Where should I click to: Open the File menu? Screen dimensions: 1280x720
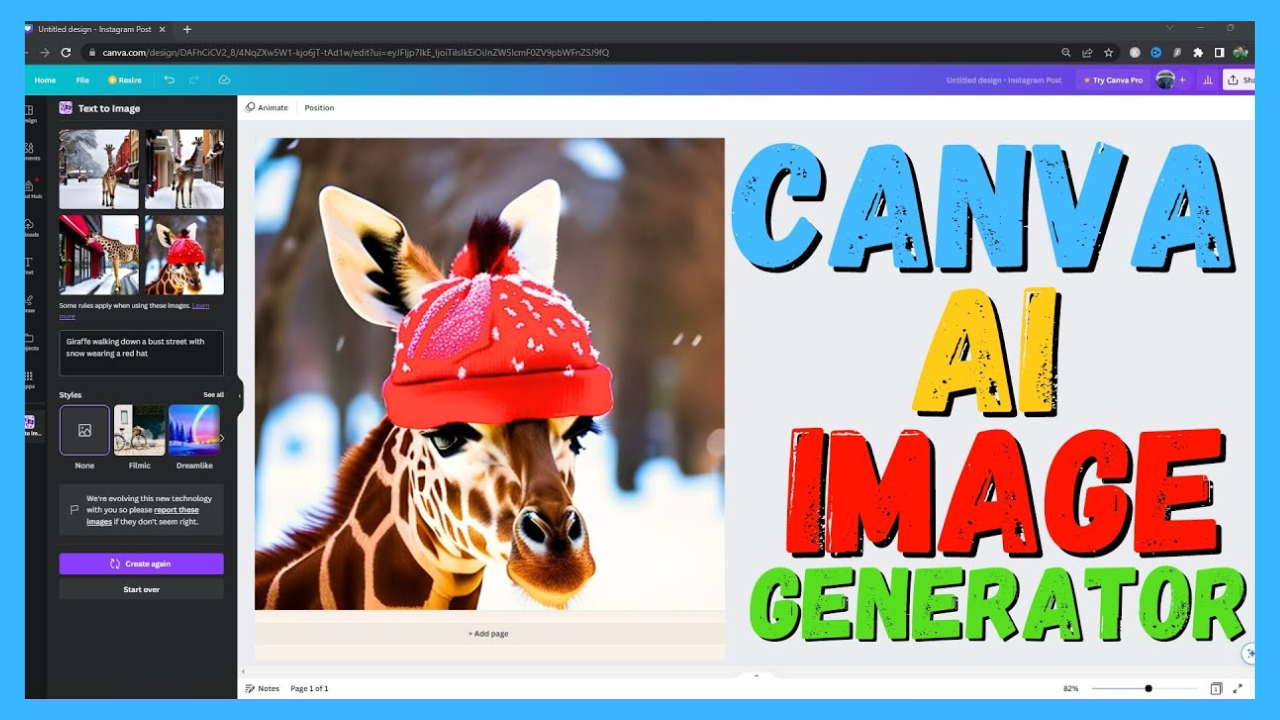pyautogui.click(x=82, y=80)
